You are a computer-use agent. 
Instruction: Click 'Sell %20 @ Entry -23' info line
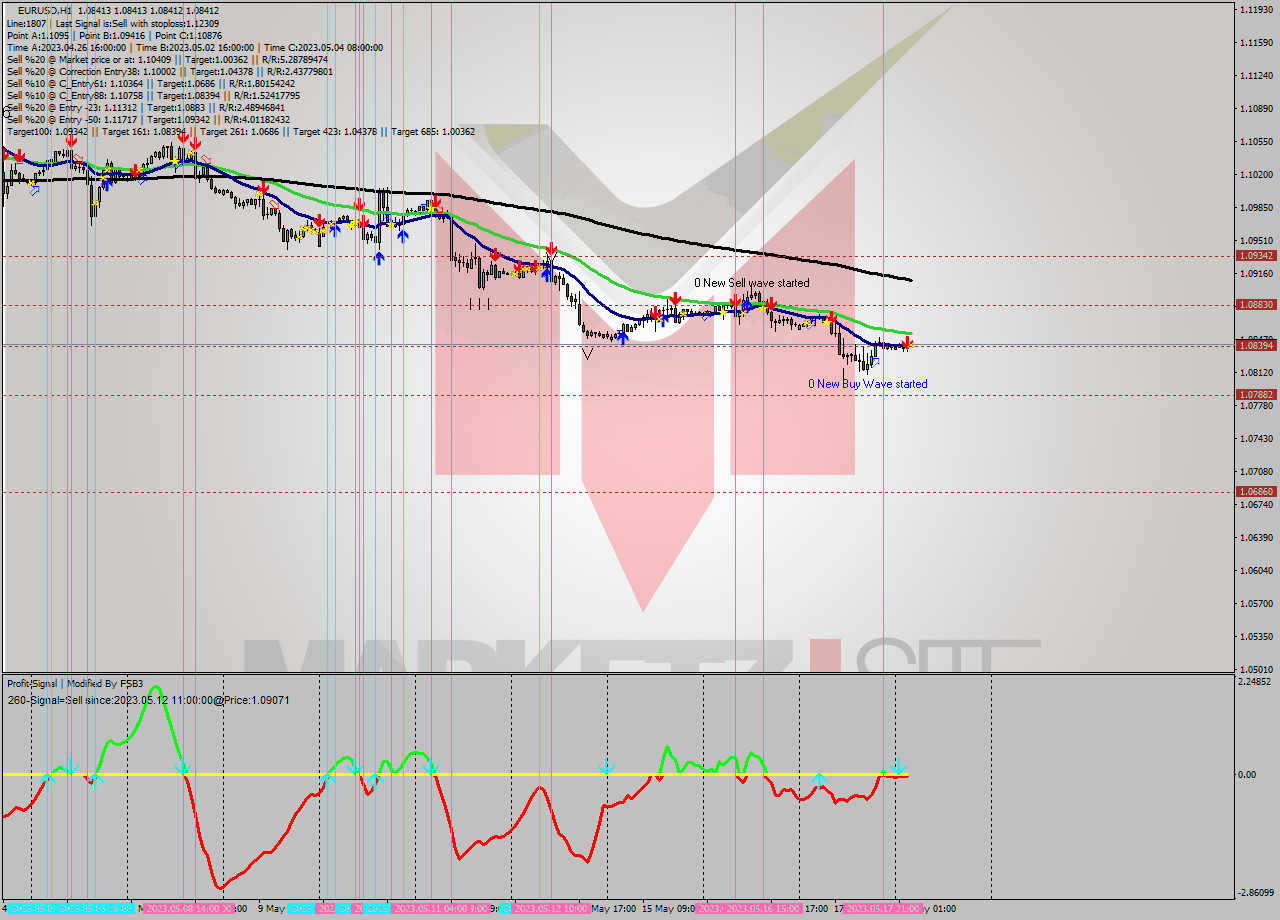[146, 107]
